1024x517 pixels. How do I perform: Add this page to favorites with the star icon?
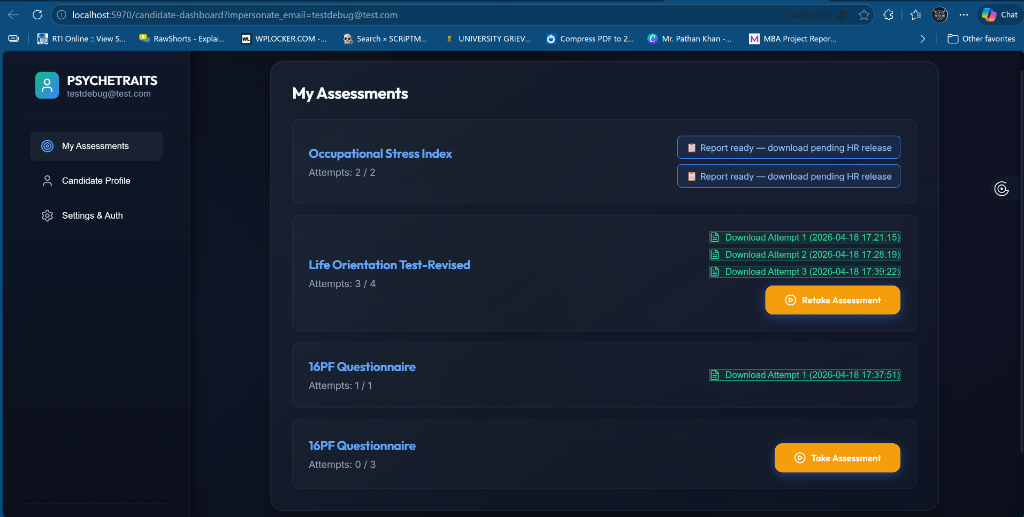864,14
